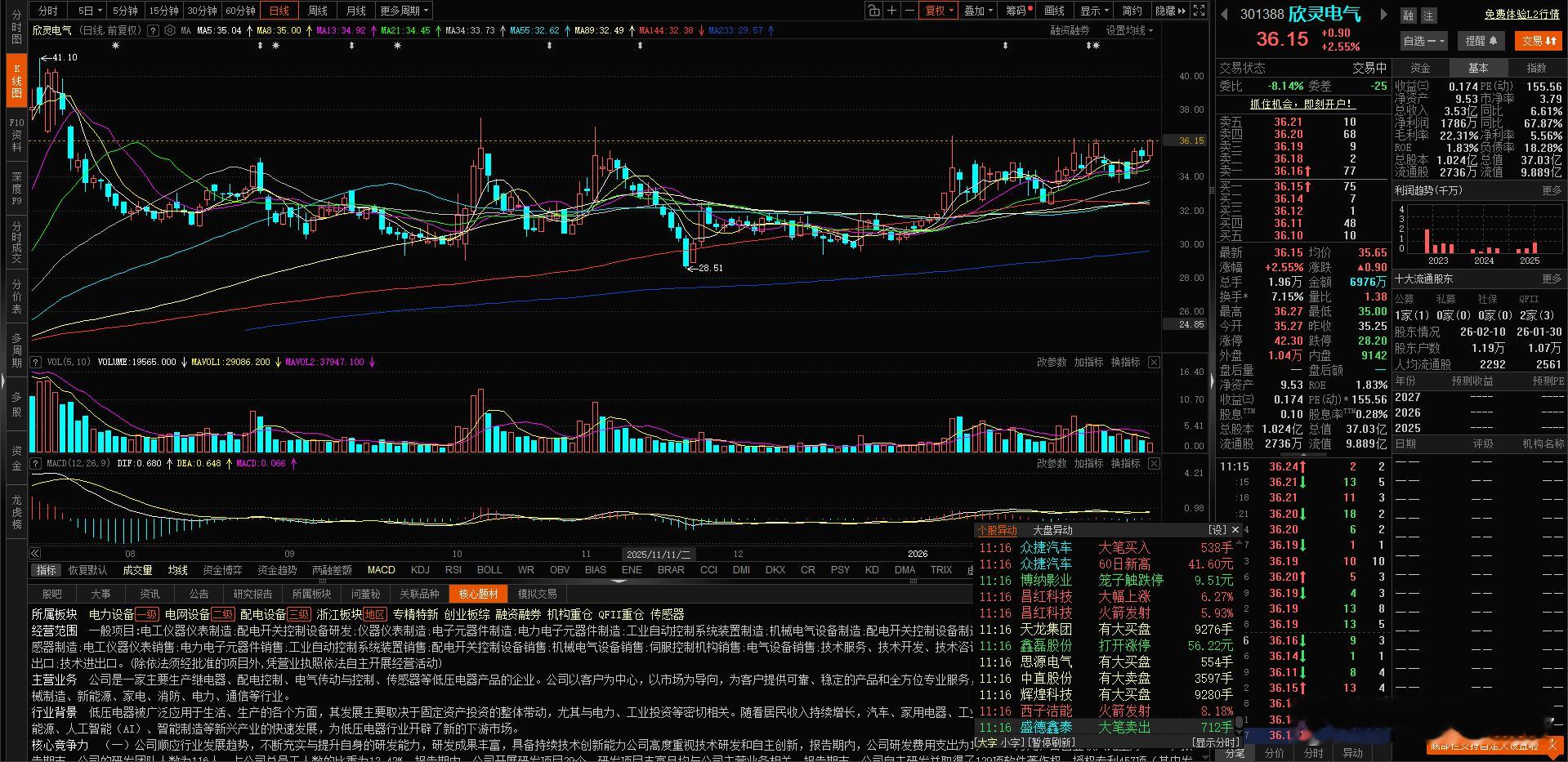Go to next stock with right arrow
Image resolution: width=1568 pixels, height=762 pixels.
(x=1383, y=14)
